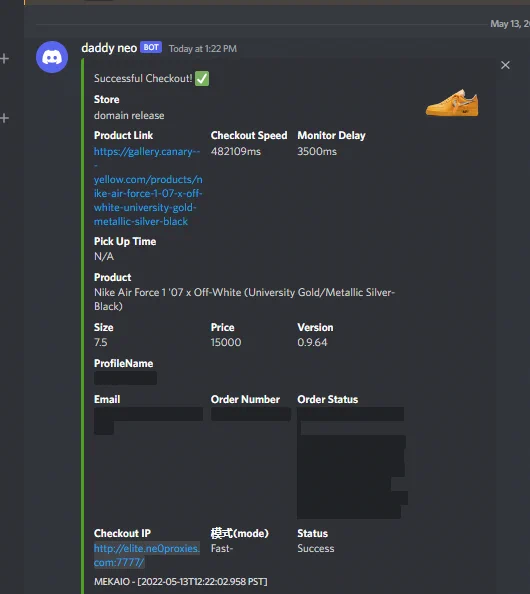Viewport: 530px width, 594px height.
Task: Click the 'Product Link' field label
Action: [124, 136]
